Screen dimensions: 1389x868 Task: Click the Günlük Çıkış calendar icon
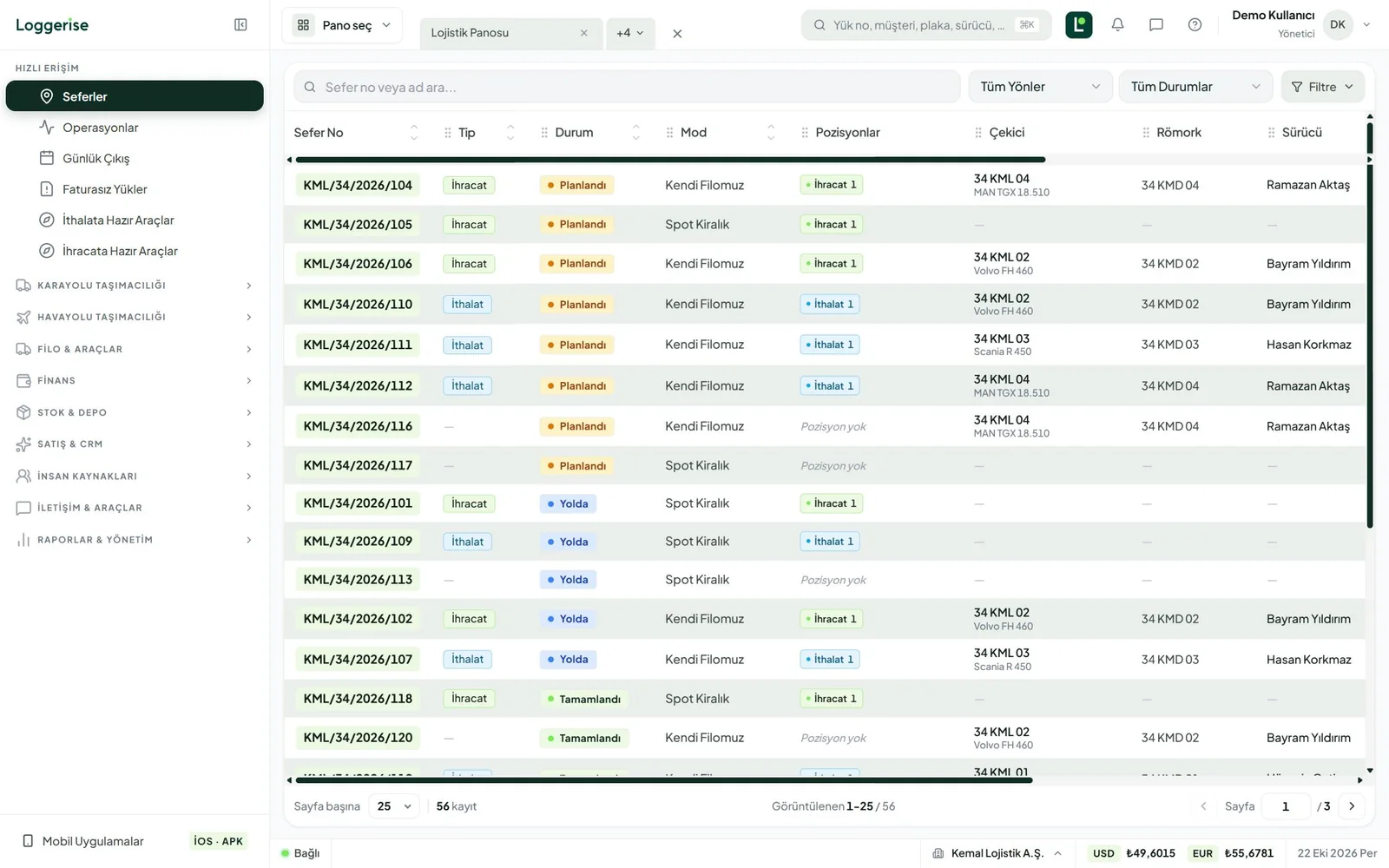47,158
